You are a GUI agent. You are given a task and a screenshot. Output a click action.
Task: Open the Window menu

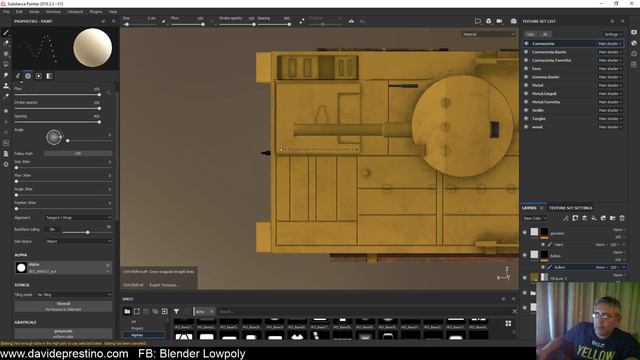click(53, 12)
